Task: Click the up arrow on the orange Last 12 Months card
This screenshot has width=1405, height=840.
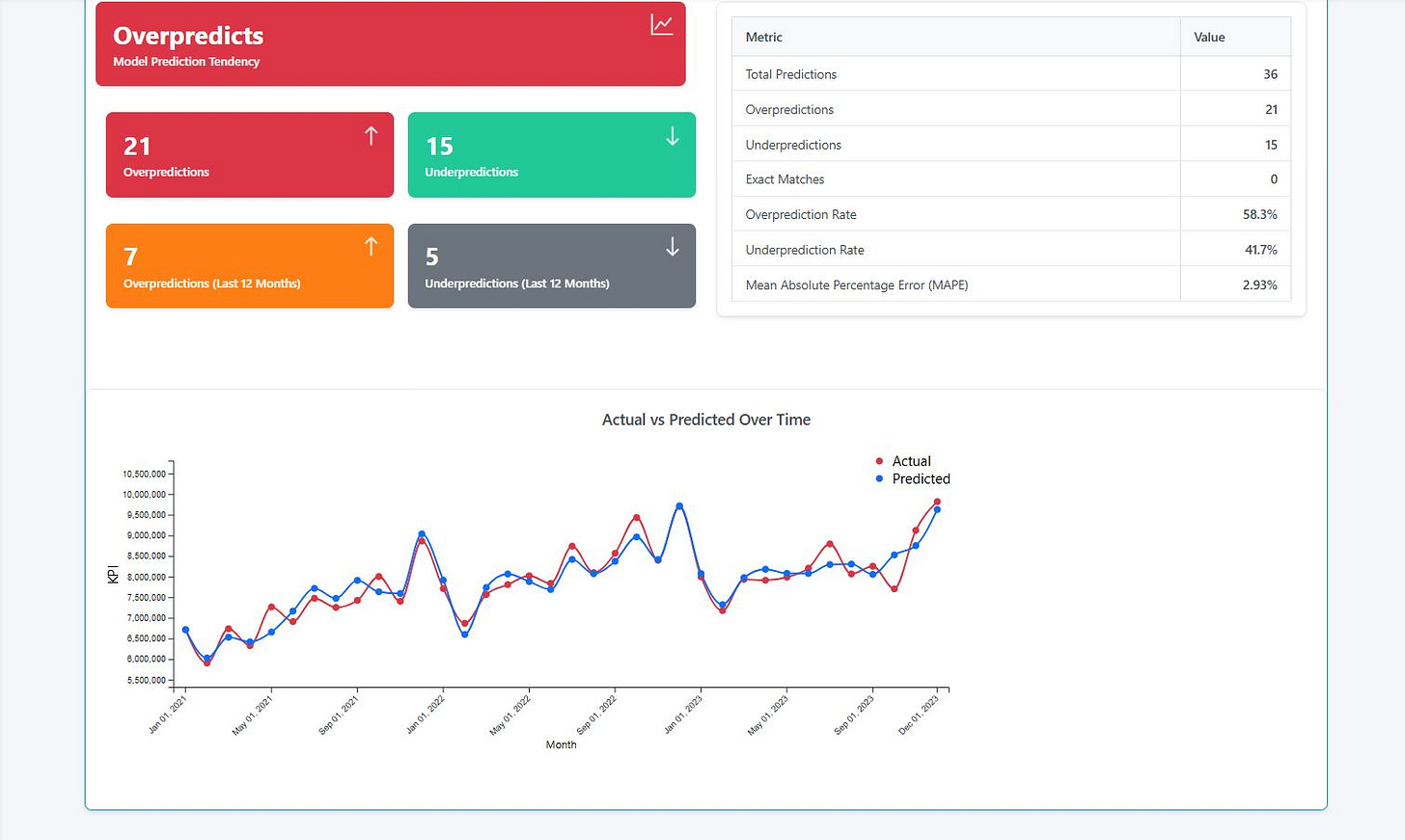Action: point(371,247)
